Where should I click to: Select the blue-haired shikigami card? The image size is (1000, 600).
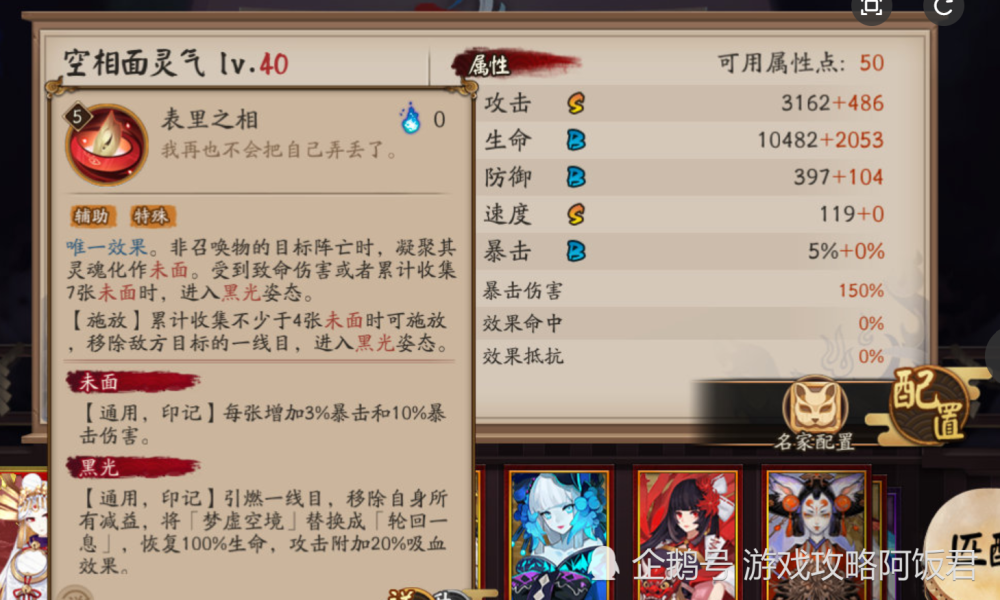(558, 534)
